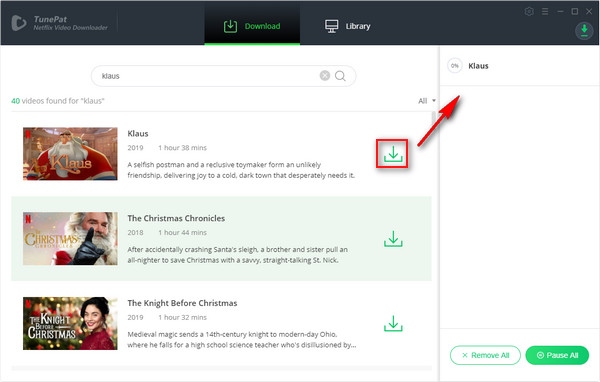Download The Christmas Chronicles
The image size is (600, 382).
pyautogui.click(x=393, y=239)
